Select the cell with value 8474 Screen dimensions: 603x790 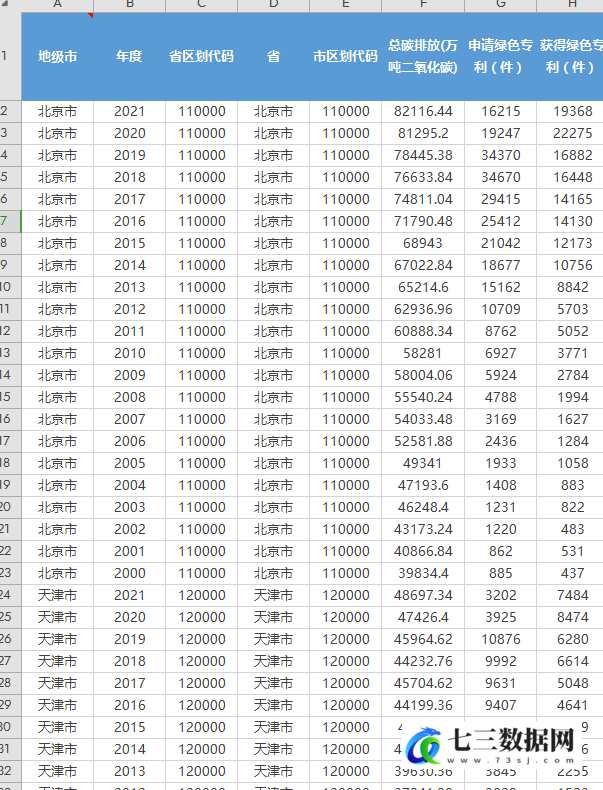tap(570, 617)
